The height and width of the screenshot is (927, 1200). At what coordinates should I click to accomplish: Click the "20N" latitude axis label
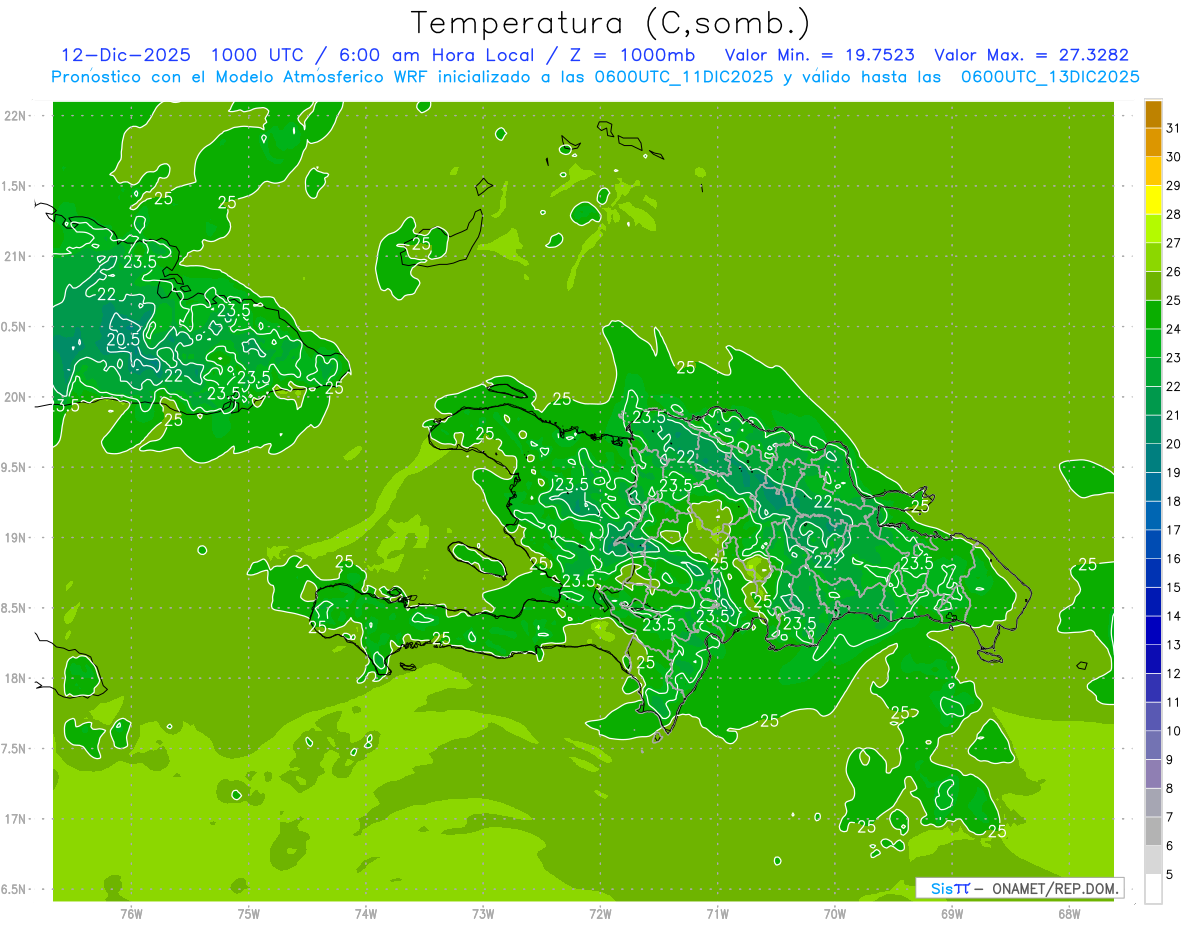[17, 397]
